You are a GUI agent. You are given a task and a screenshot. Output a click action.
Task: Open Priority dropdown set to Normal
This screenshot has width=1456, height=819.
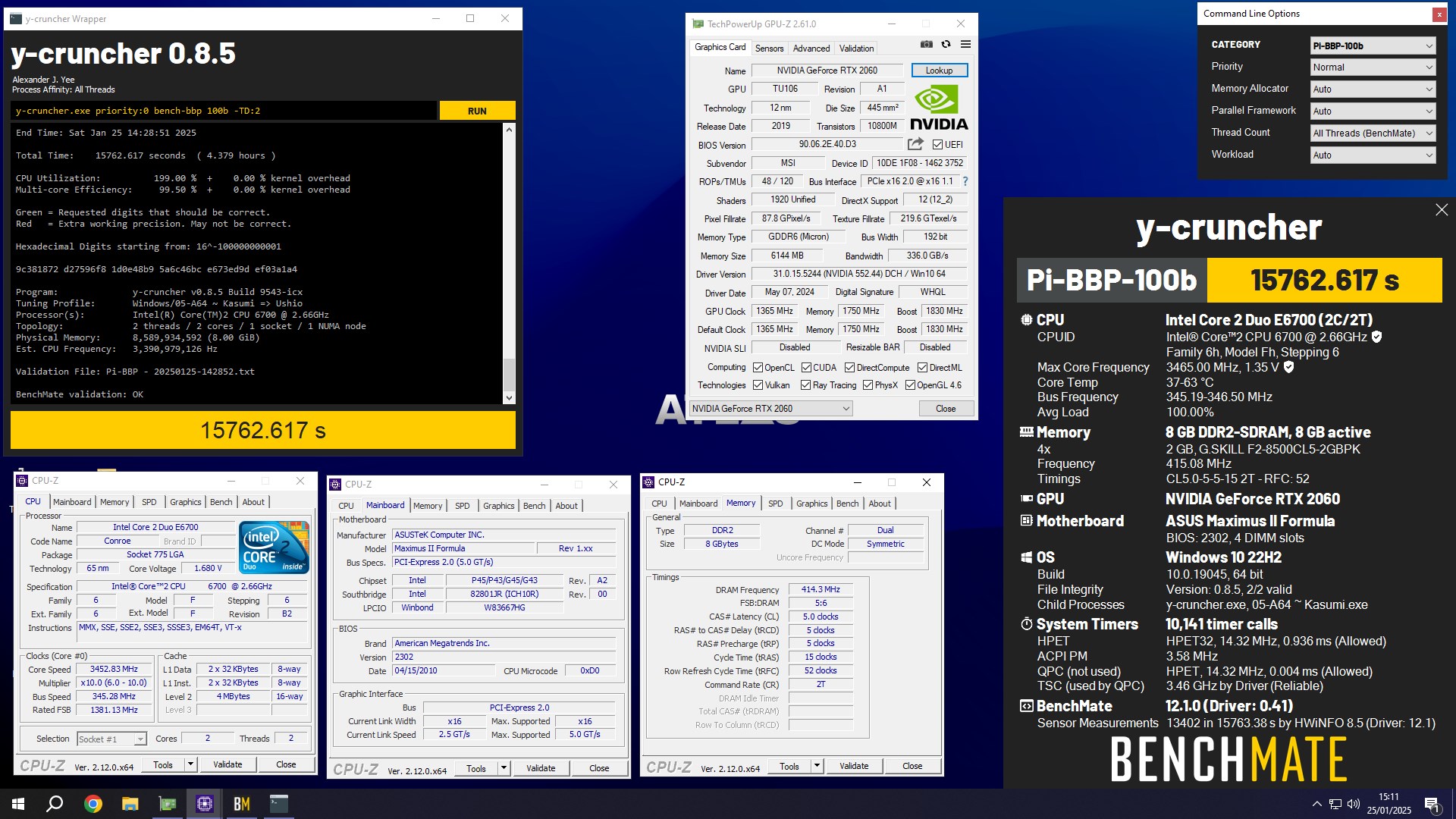pyautogui.click(x=1373, y=67)
